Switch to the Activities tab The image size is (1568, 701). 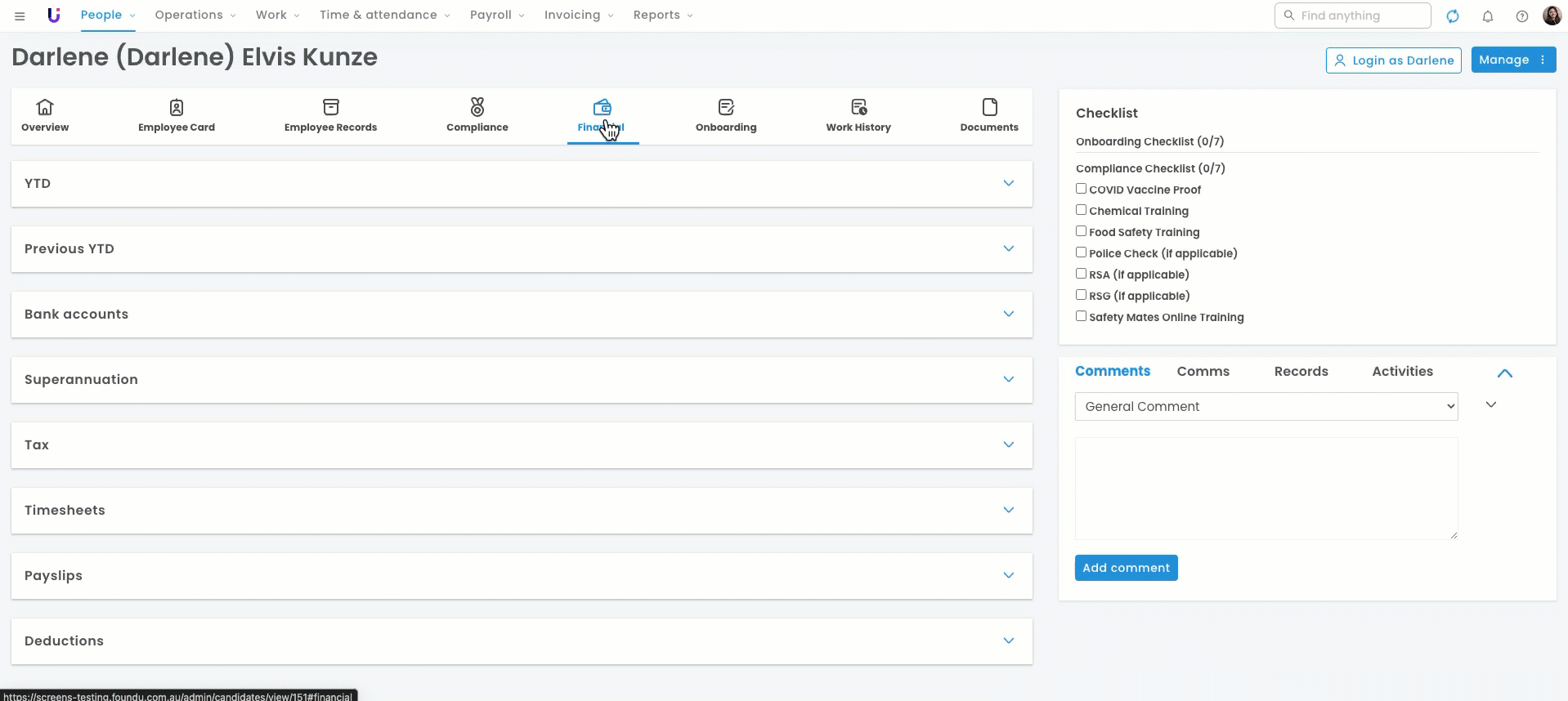pyautogui.click(x=1402, y=371)
